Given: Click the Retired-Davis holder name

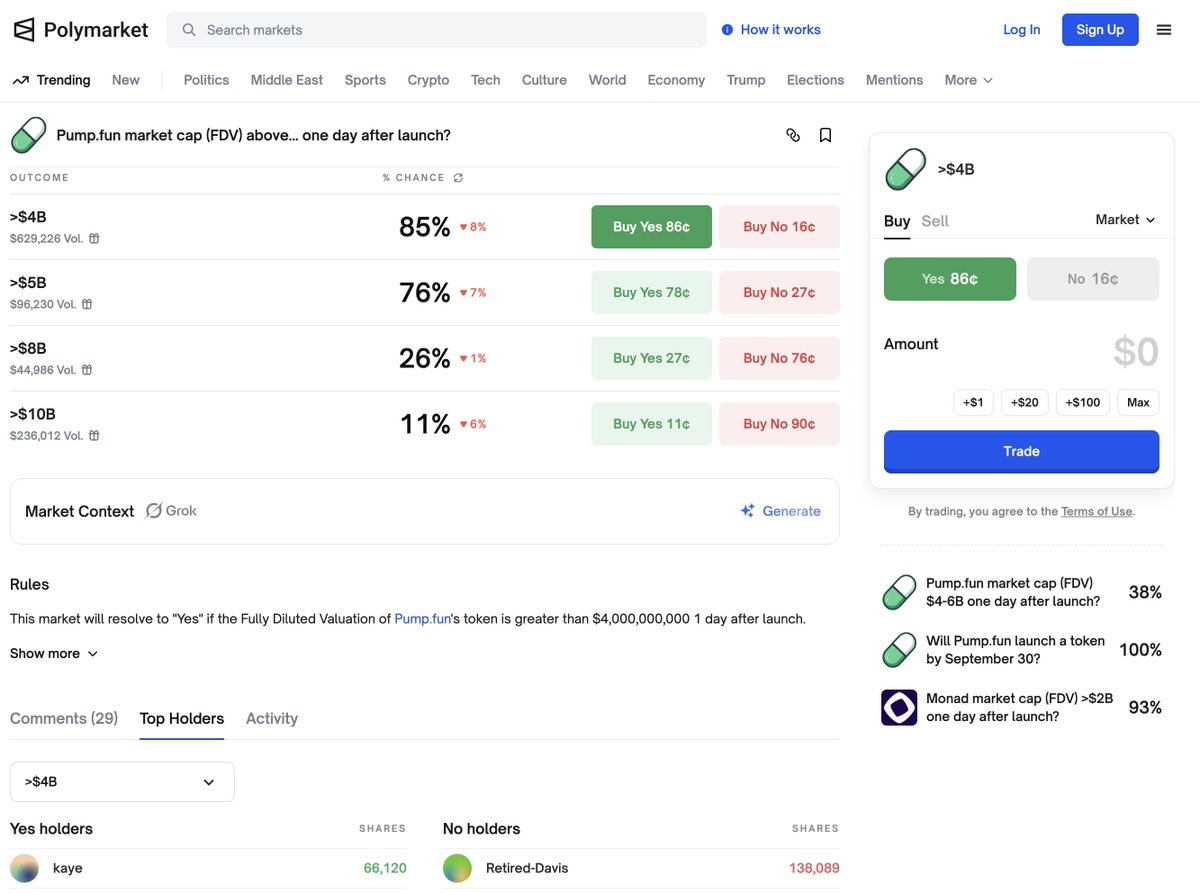Looking at the screenshot, I should pyautogui.click(x=527, y=868).
